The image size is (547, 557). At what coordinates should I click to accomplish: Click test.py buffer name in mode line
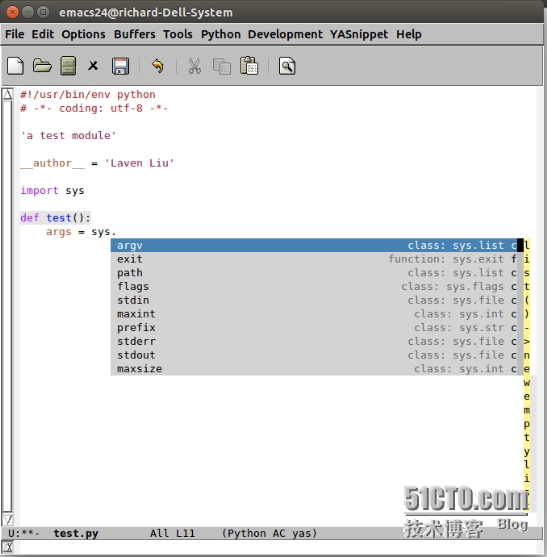76,533
